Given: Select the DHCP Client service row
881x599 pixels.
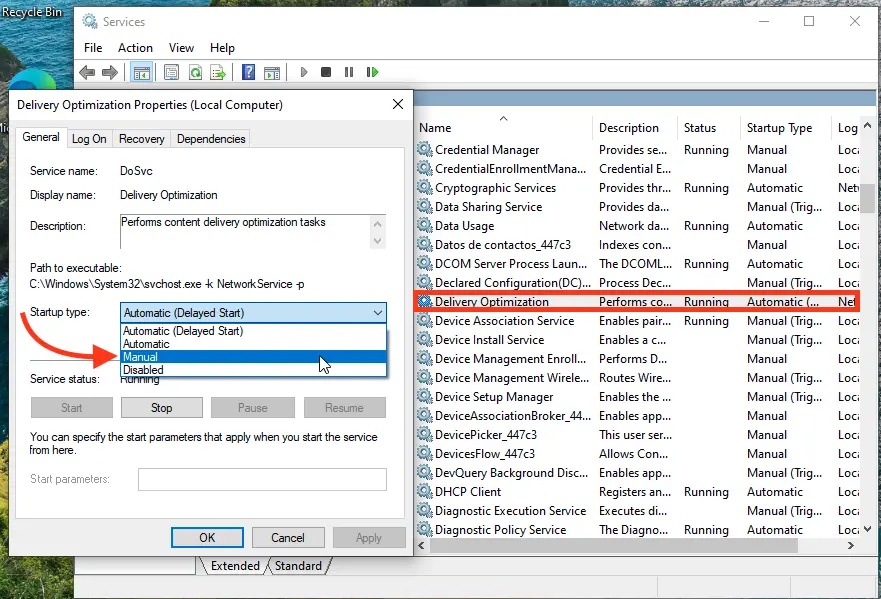Looking at the screenshot, I should [468, 492].
